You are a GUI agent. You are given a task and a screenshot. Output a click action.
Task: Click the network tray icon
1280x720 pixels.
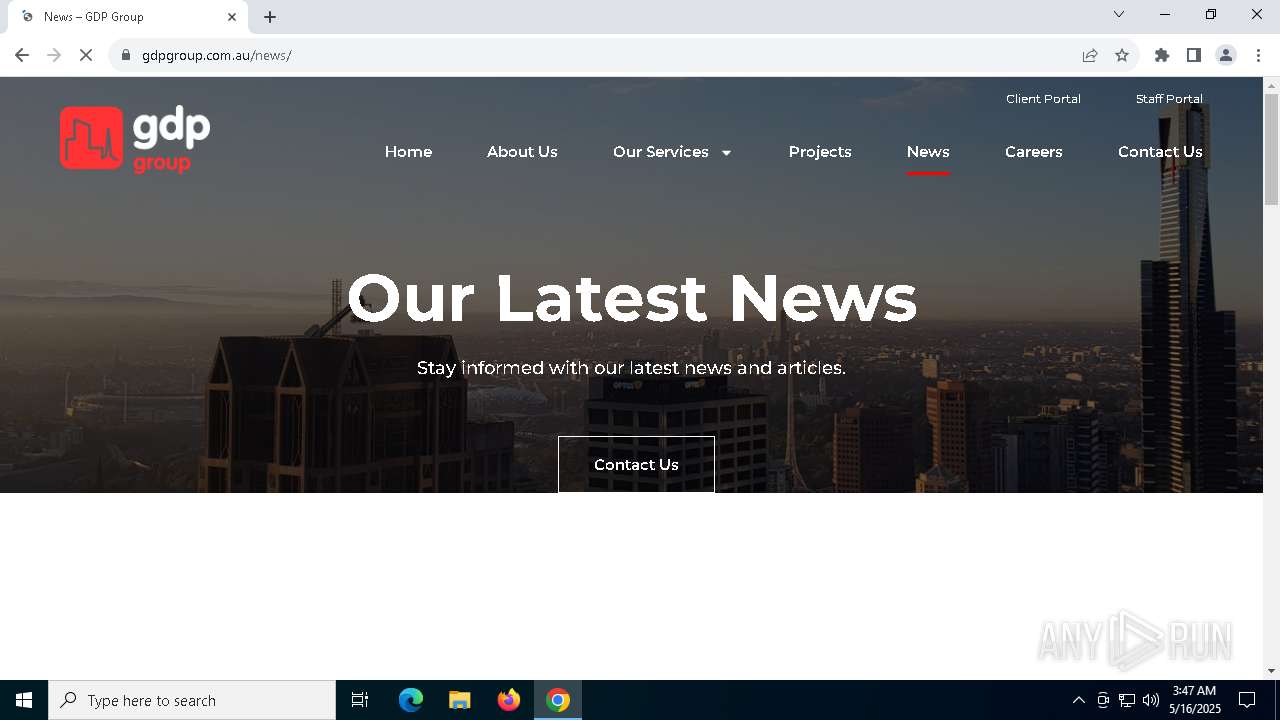[x=1127, y=700]
